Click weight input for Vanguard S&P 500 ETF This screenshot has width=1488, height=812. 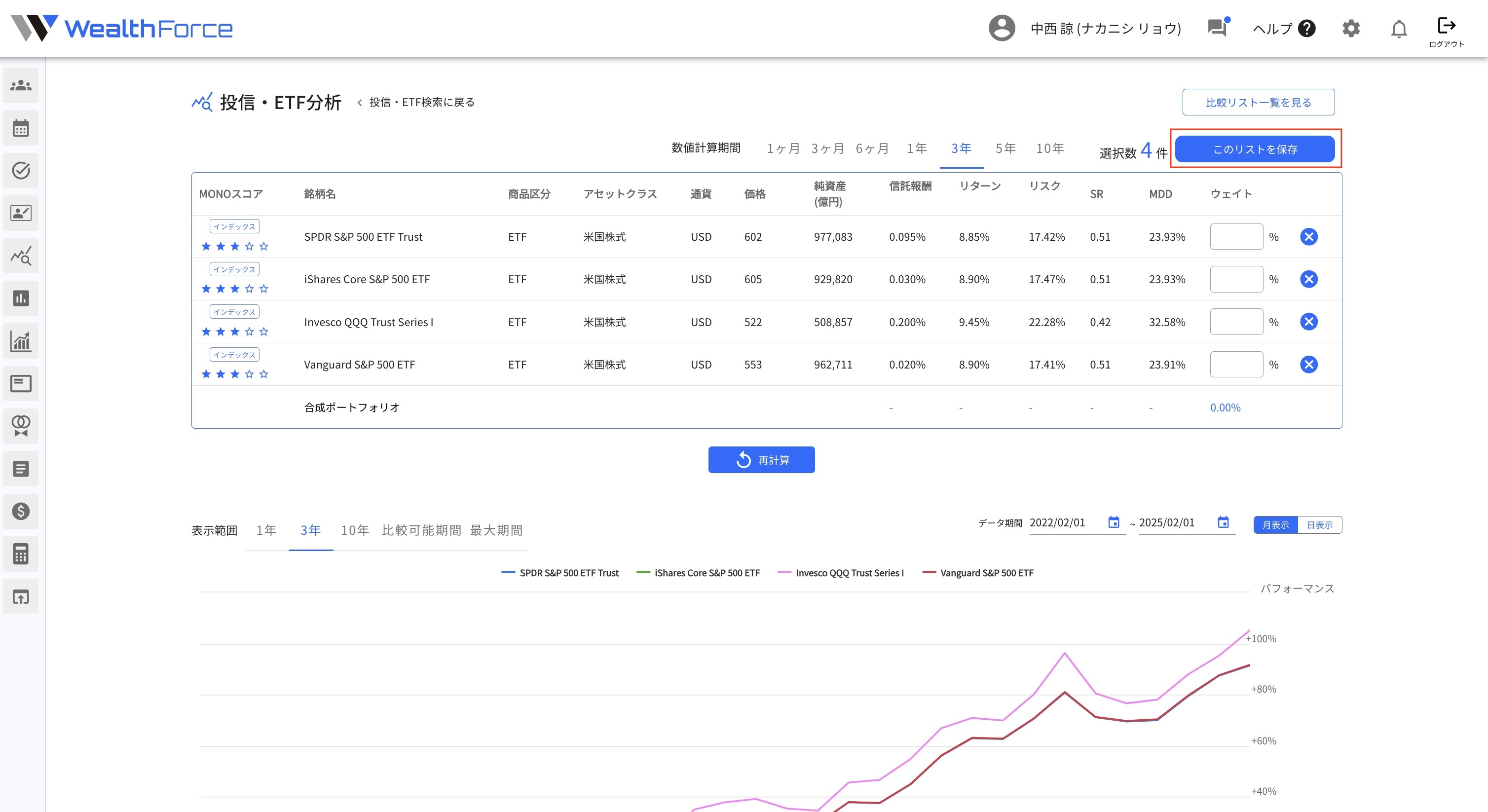point(1236,365)
